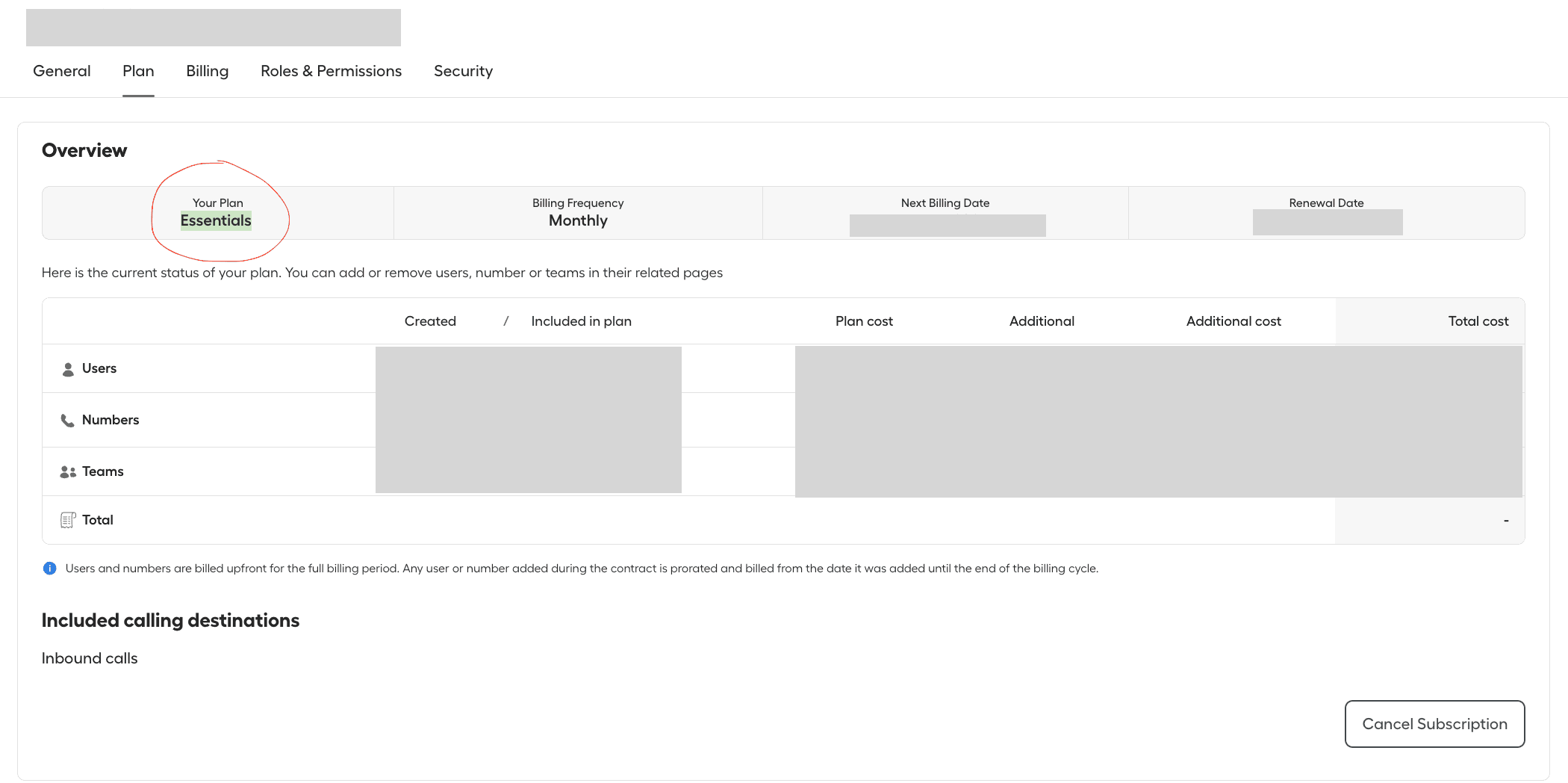Click the Cancel Subscription button
Viewport: 1568px width, 783px height.
pyautogui.click(x=1434, y=723)
